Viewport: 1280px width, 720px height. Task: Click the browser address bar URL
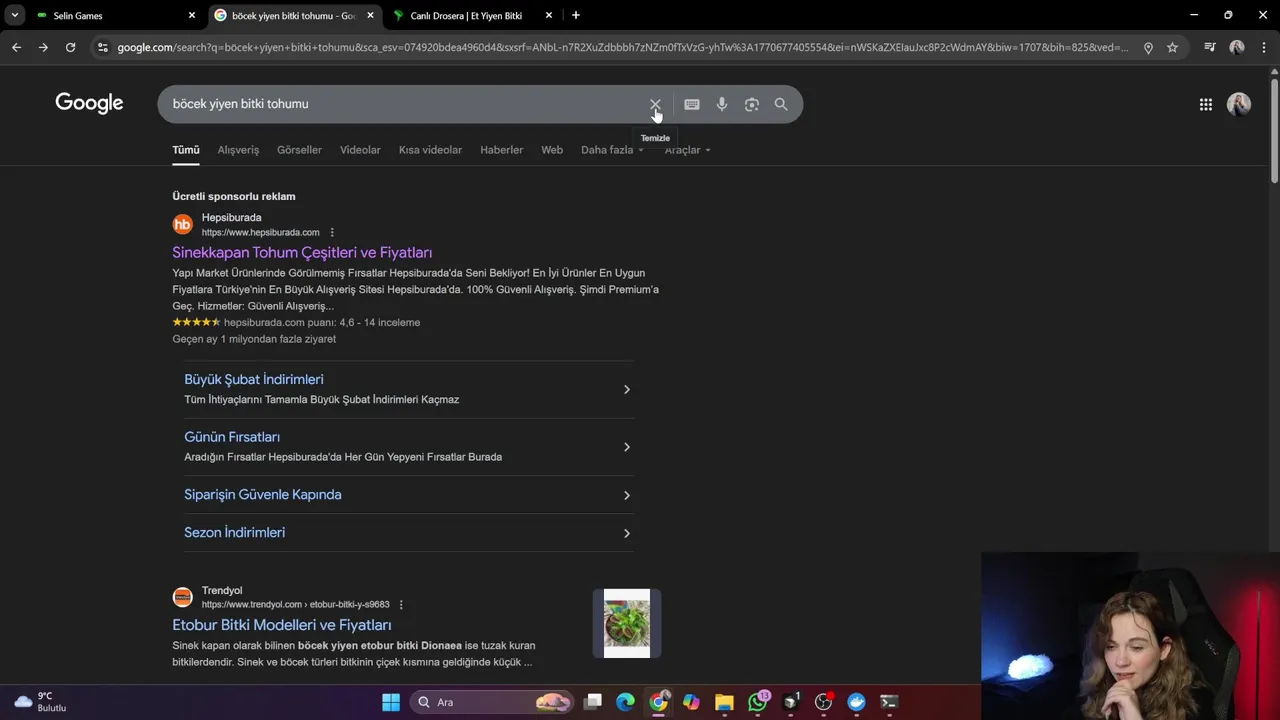622,47
